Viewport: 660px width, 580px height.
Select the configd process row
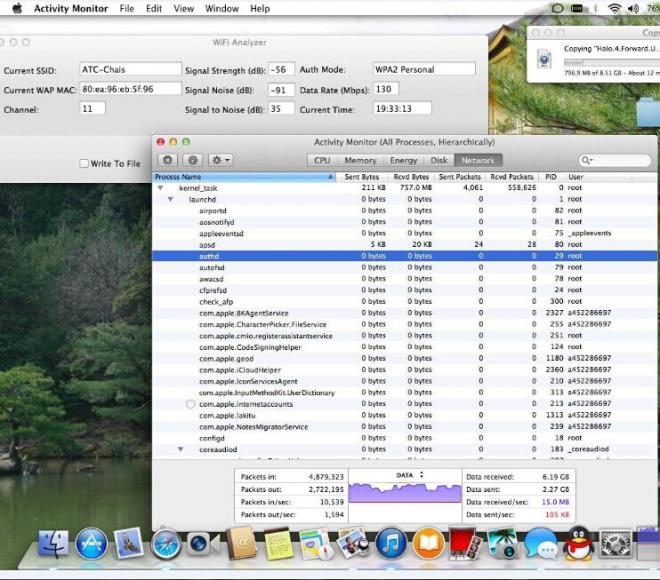click(404, 438)
